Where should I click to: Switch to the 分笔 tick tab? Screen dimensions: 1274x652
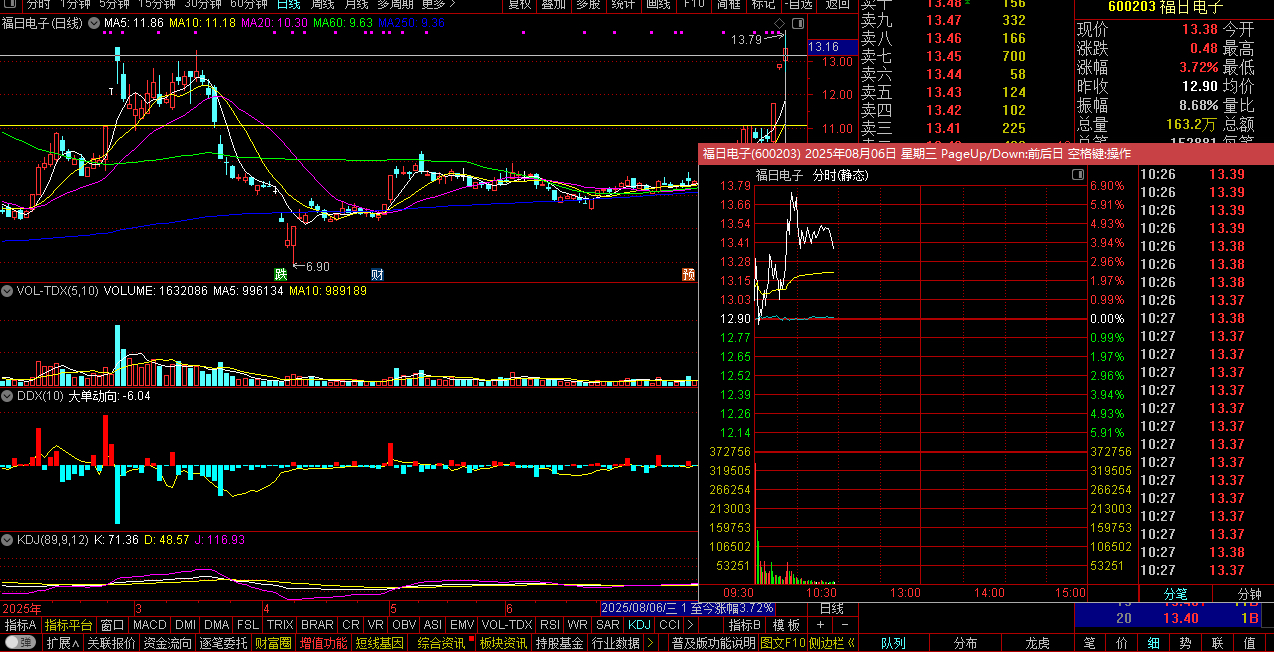pyautogui.click(x=1175, y=594)
